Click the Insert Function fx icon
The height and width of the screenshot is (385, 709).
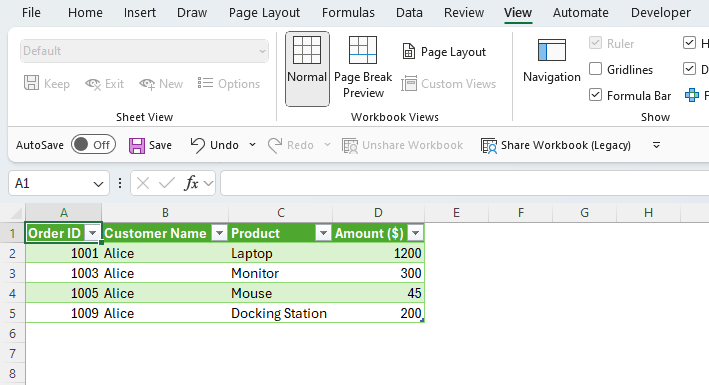[191, 183]
